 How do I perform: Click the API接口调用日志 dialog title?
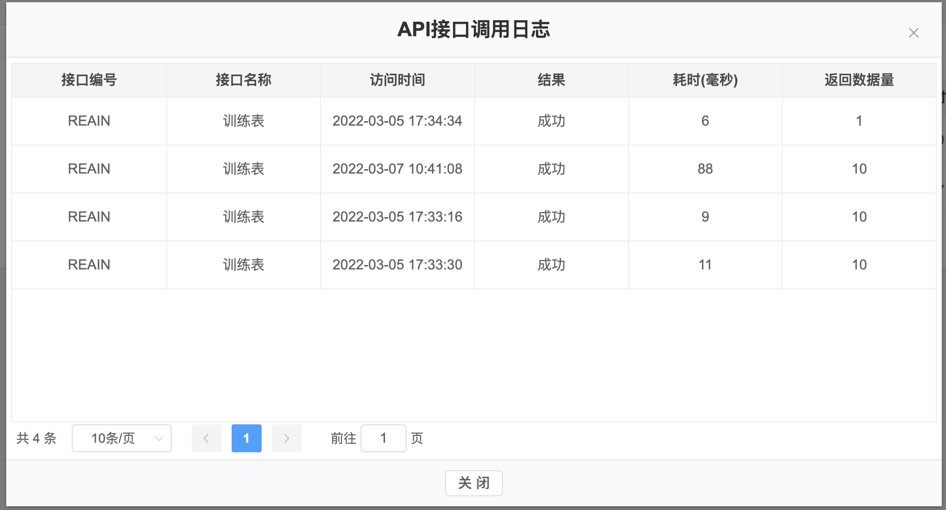point(474,29)
